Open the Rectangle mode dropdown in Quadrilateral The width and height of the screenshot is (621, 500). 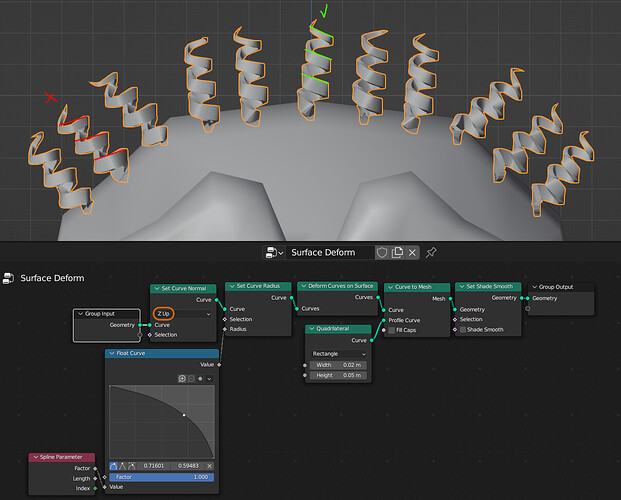pyautogui.click(x=338, y=354)
